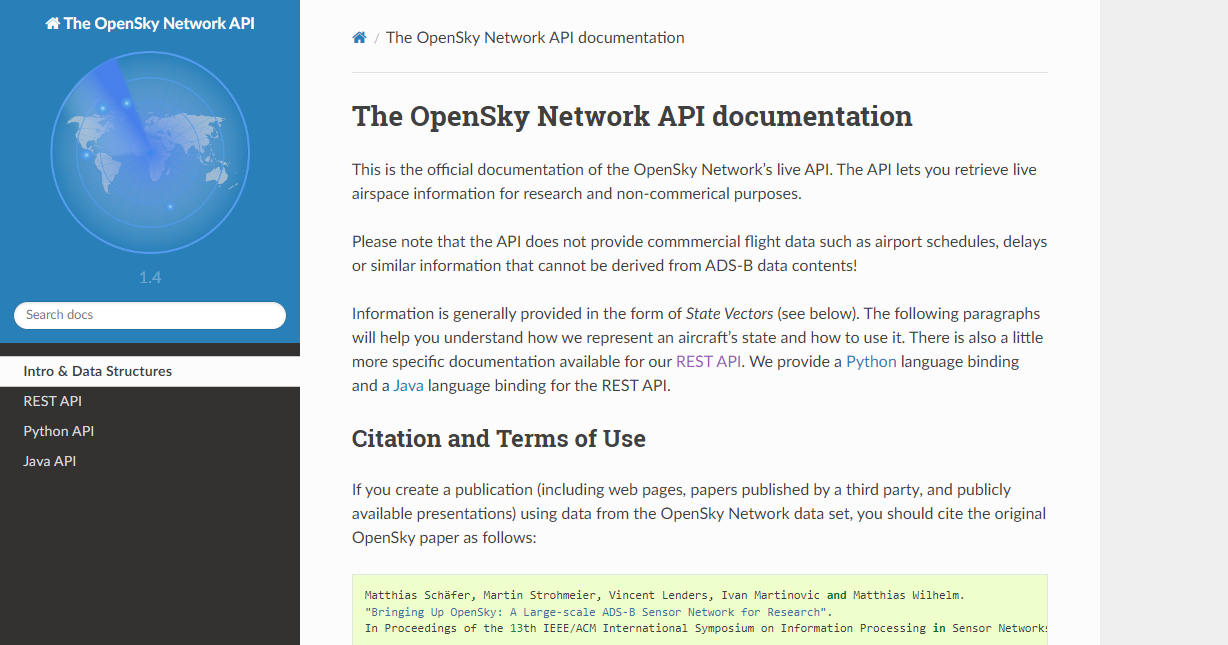Click The OpenSky Network API sidebar title text
Screen dimensions: 1228x645
pyautogui.click(x=159, y=23)
